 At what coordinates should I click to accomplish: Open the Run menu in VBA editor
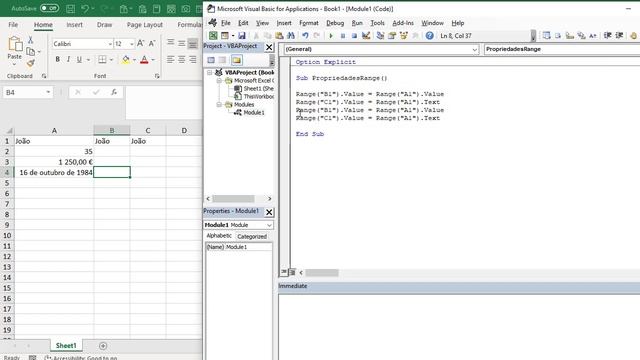point(357,23)
